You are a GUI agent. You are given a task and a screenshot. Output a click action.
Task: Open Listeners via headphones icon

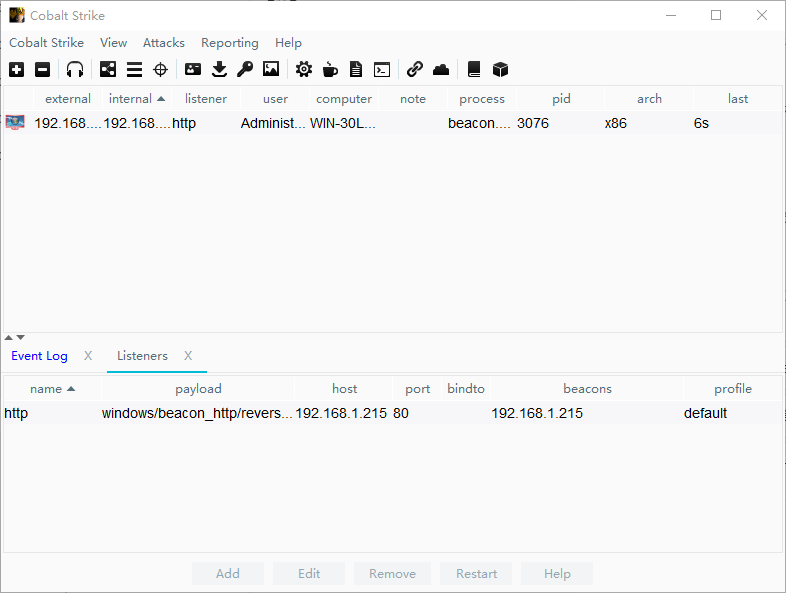pos(75,69)
